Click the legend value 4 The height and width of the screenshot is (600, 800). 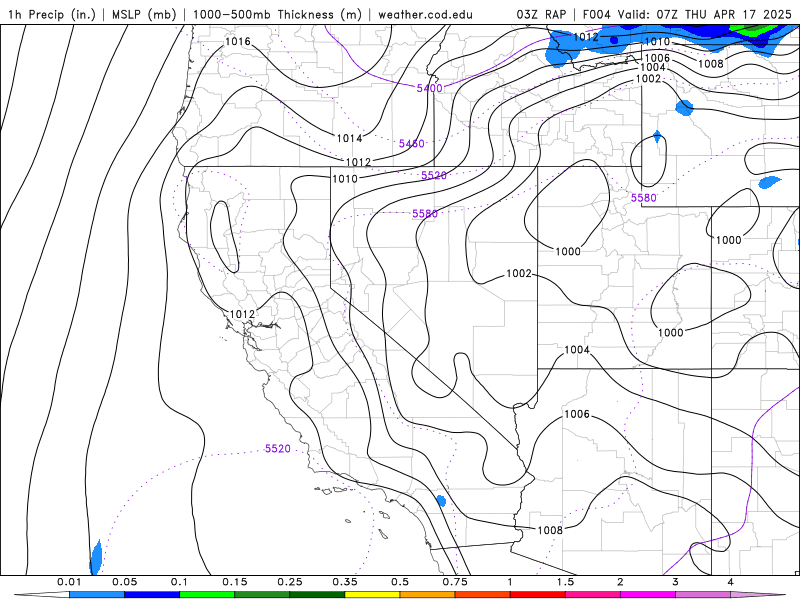pyautogui.click(x=731, y=582)
